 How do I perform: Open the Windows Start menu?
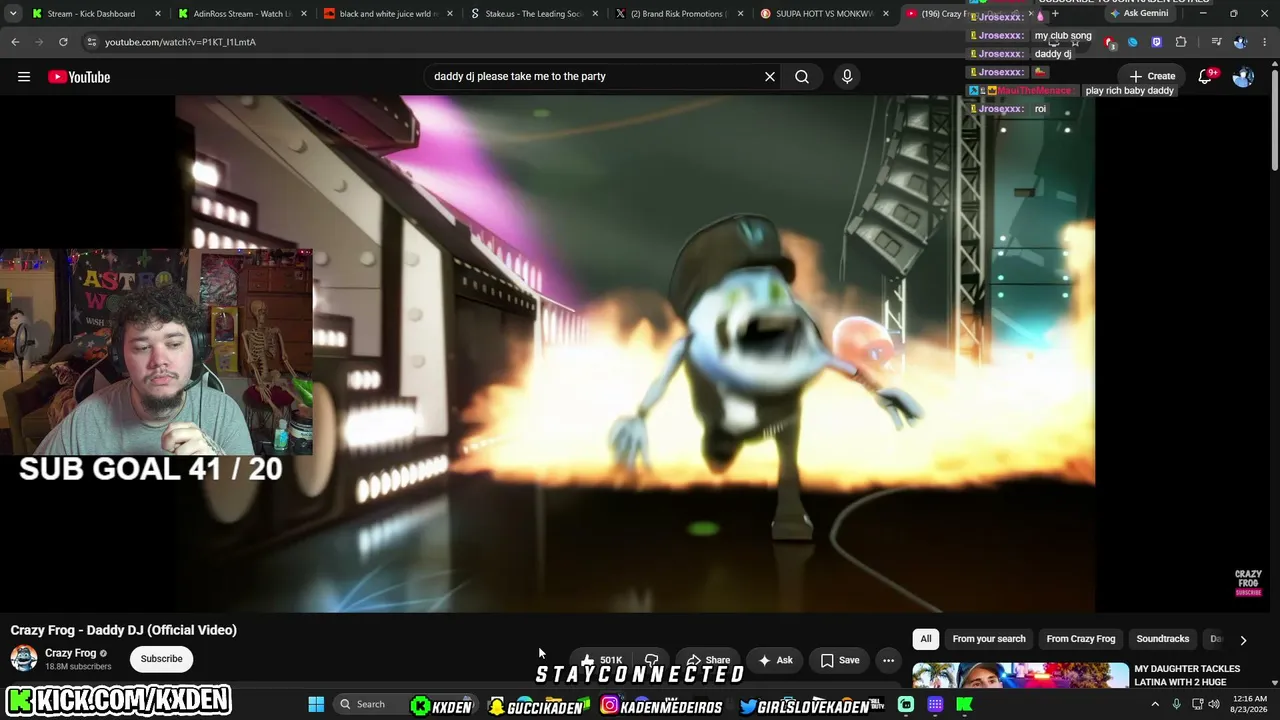(x=316, y=704)
